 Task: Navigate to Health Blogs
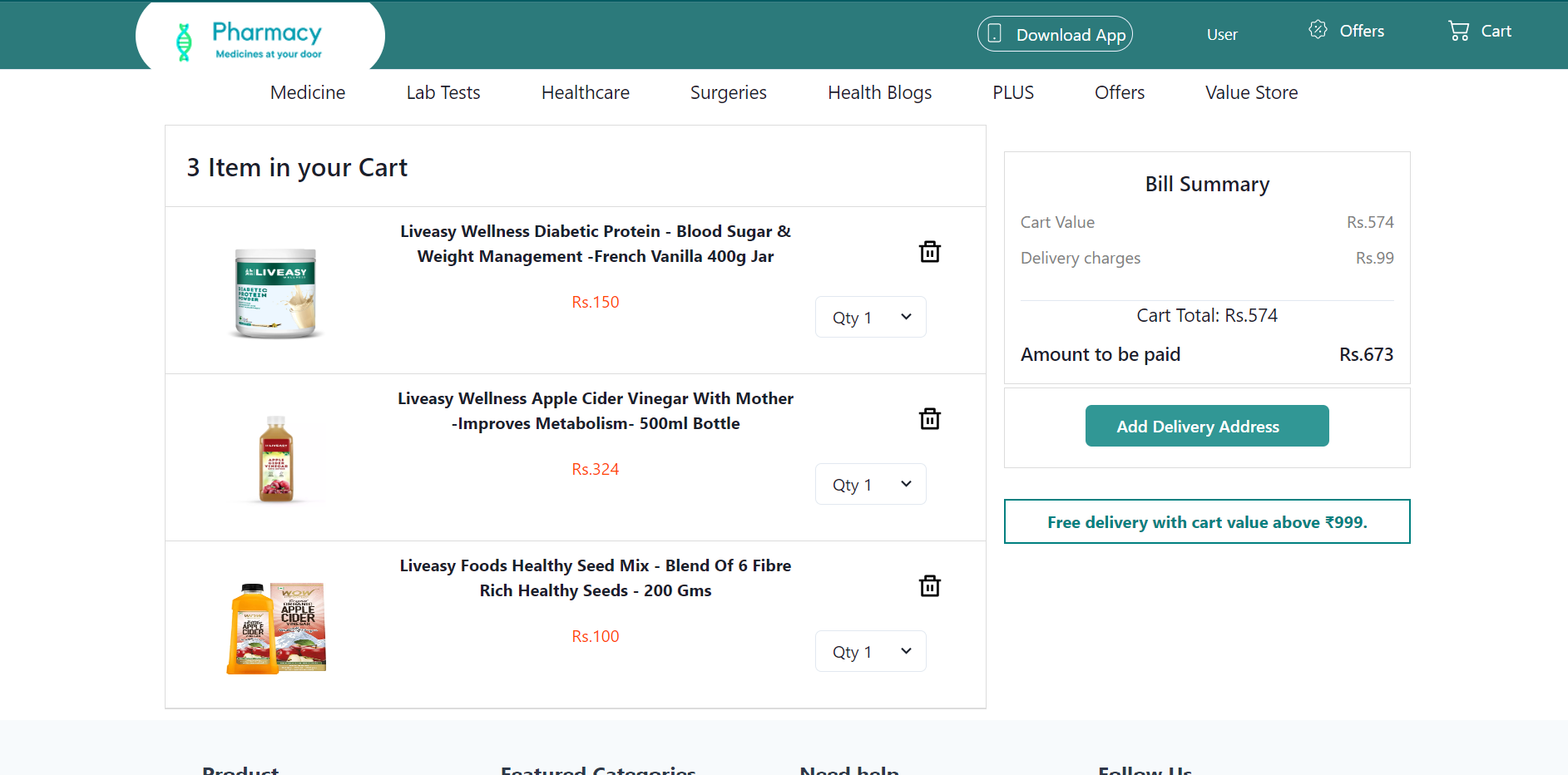(879, 92)
